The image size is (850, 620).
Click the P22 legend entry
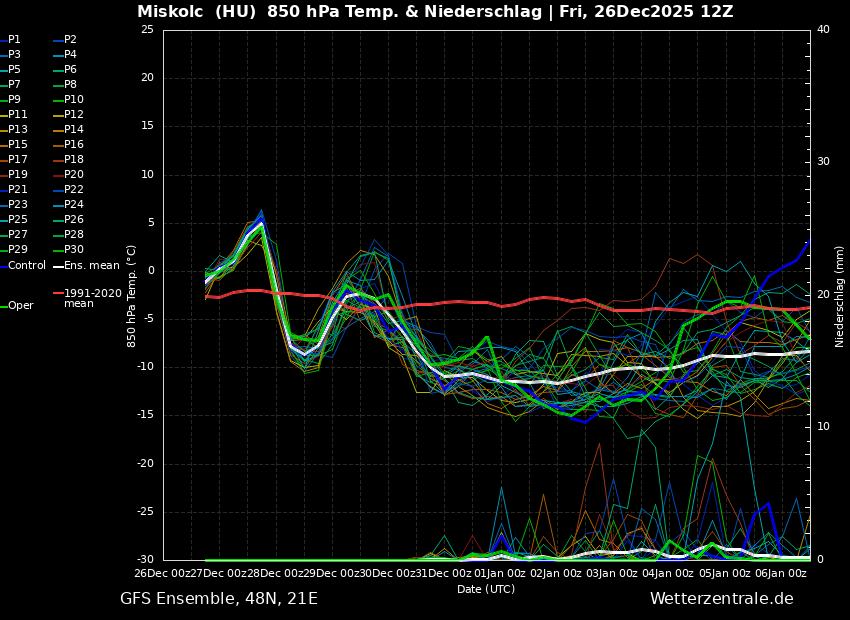[x=73, y=190]
